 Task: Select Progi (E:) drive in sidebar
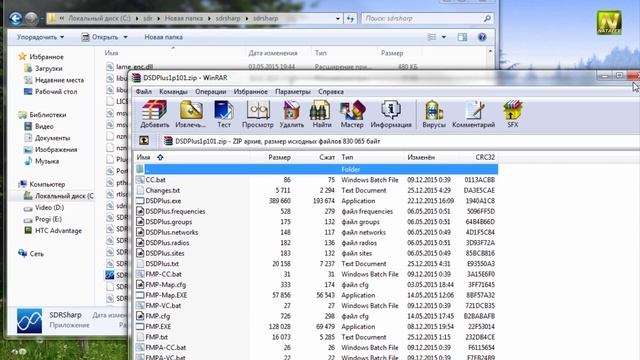[x=48, y=219]
